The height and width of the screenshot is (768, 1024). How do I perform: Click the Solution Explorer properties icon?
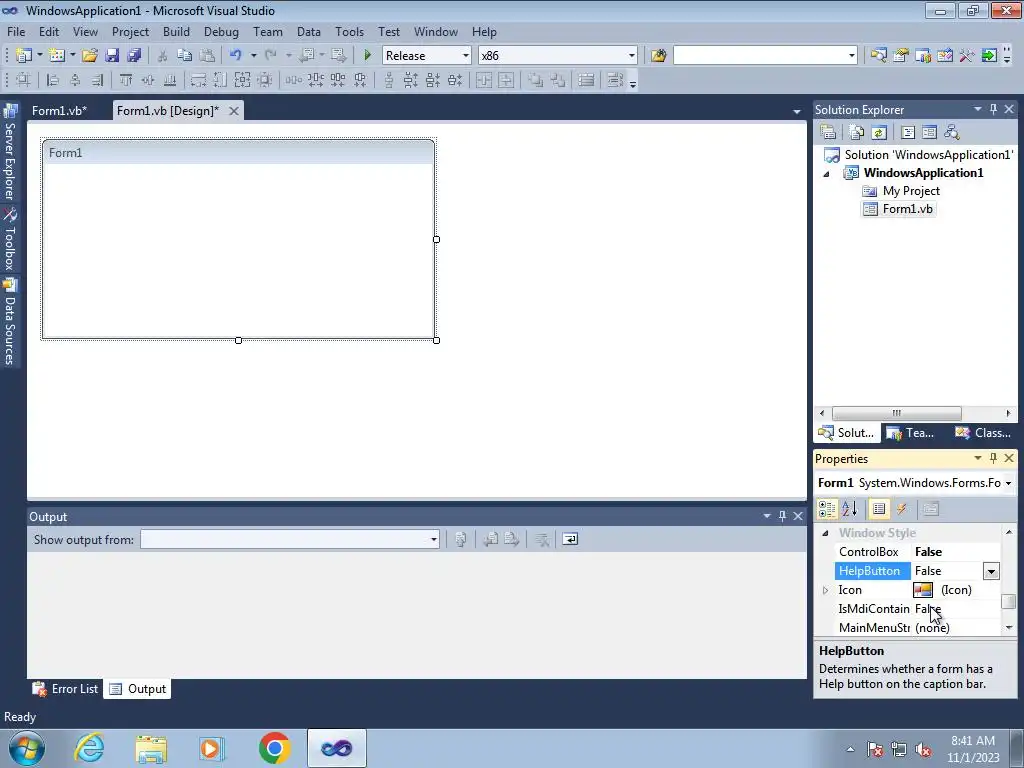tap(828, 133)
